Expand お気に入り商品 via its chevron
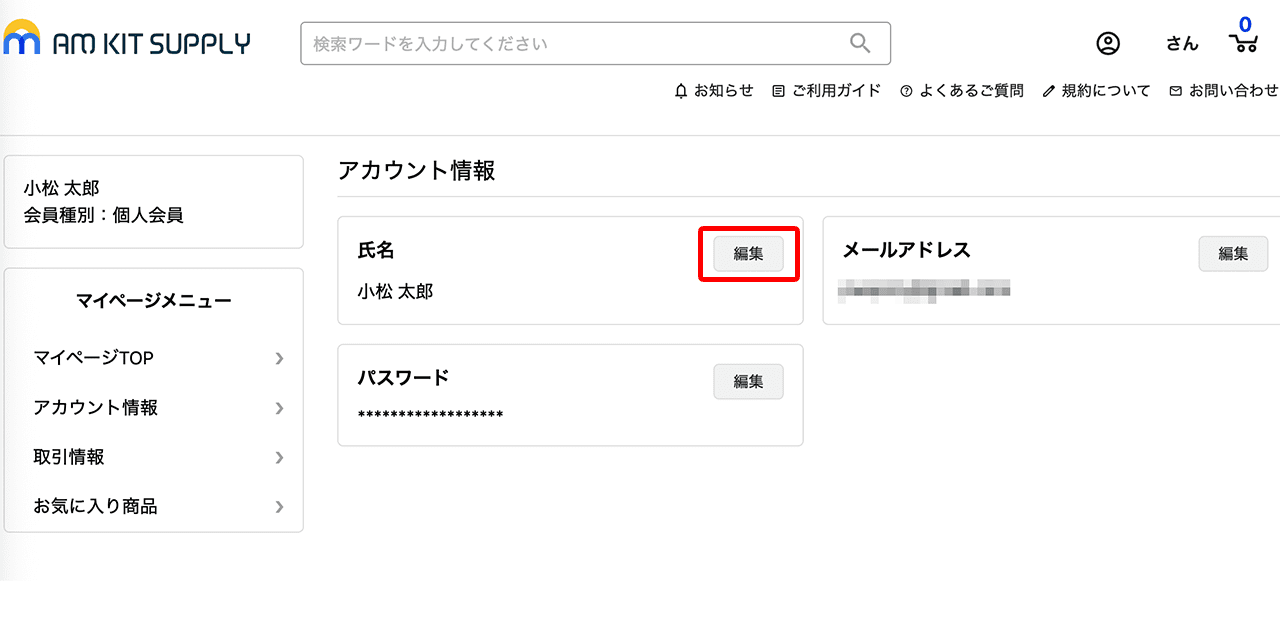The width and height of the screenshot is (1280, 622). (x=280, y=507)
